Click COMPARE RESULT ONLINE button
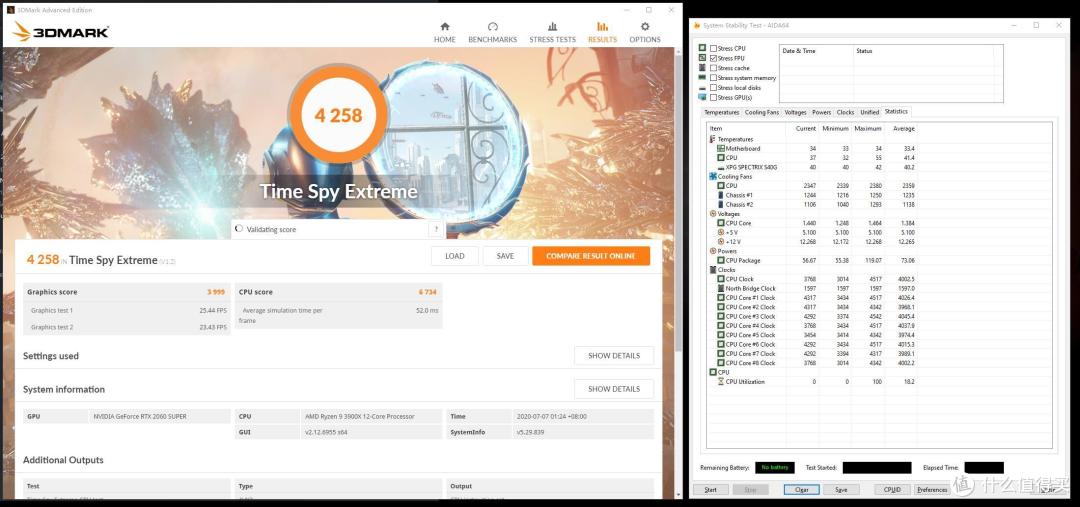Viewport: 1080px width, 507px height. point(591,256)
